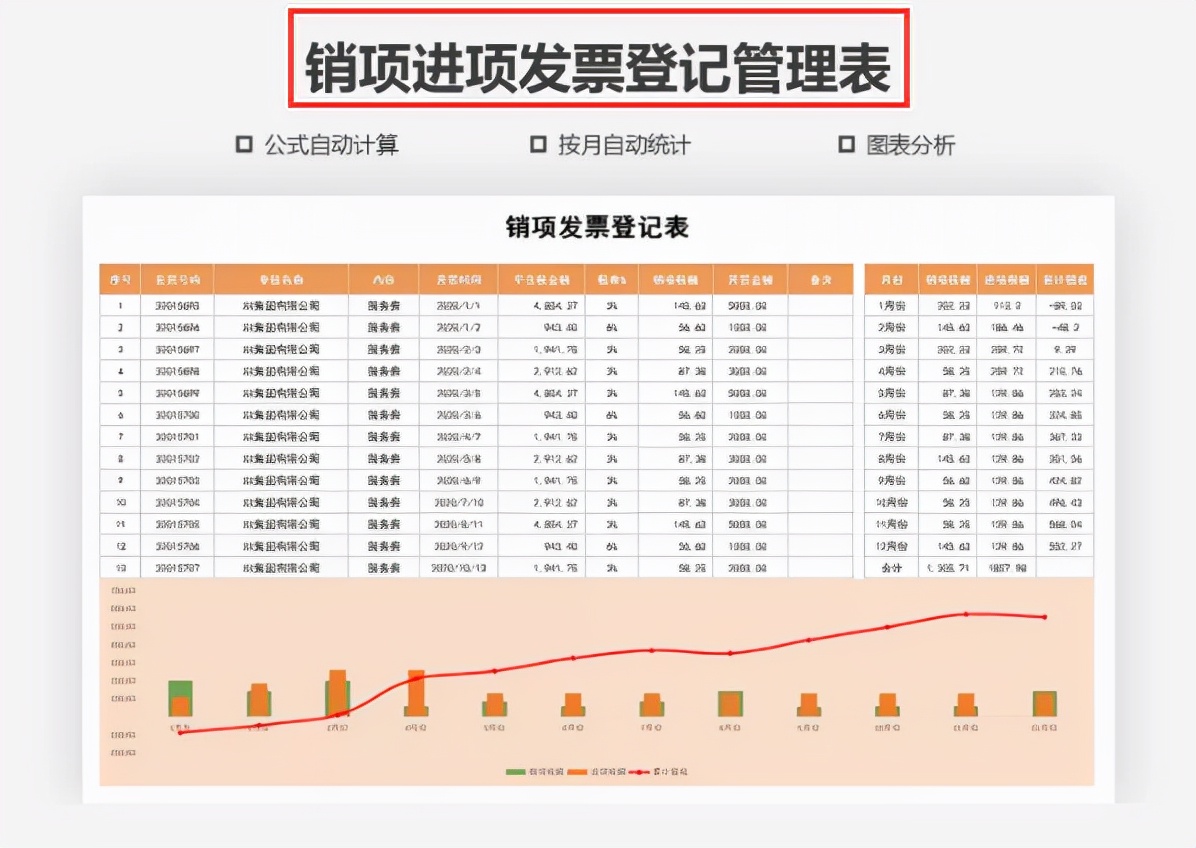Tick the 公式自动计算 checkbox square
The image size is (1196, 848).
pos(244,144)
